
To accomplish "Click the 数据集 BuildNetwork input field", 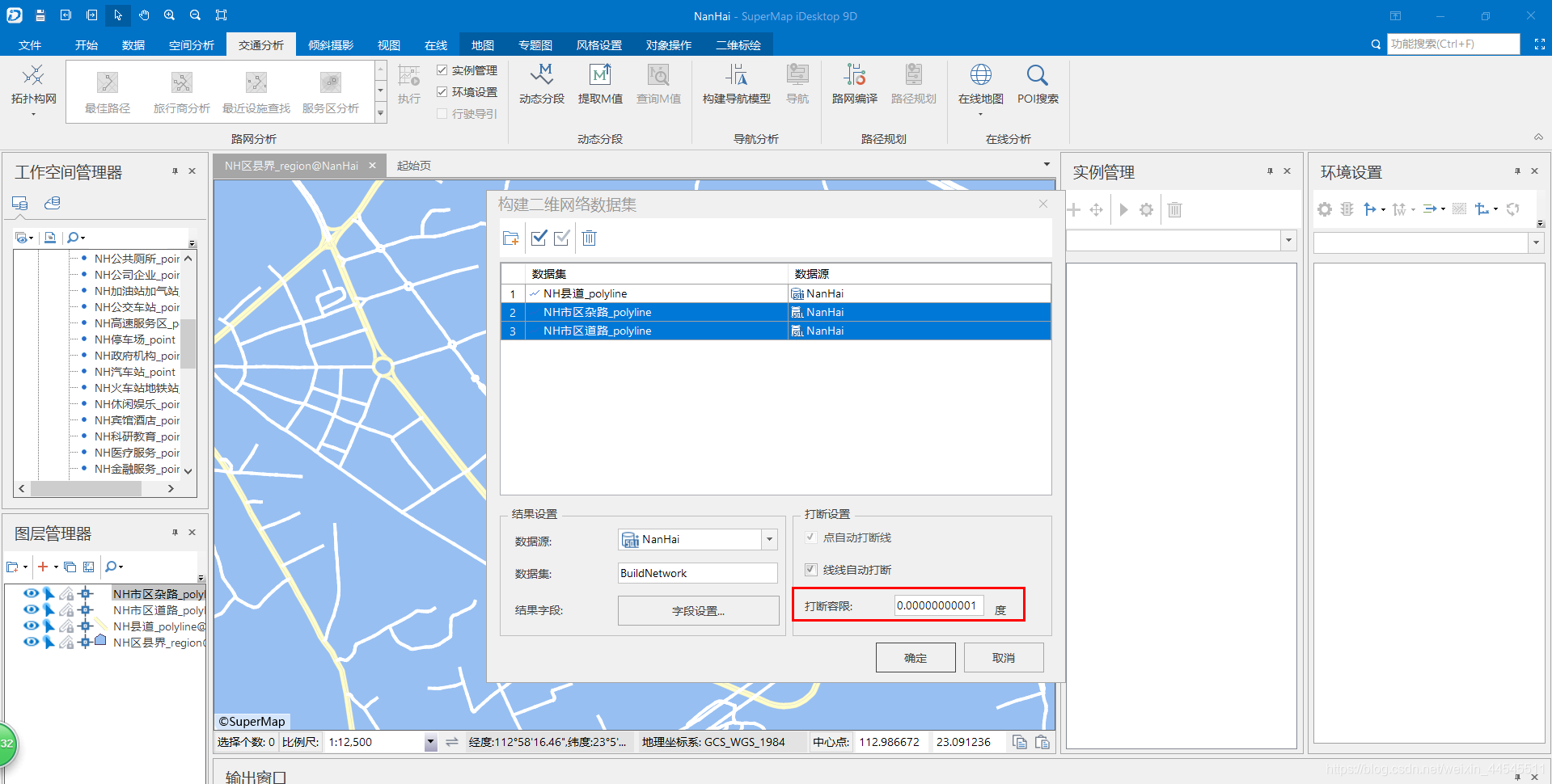I will click(x=698, y=573).
